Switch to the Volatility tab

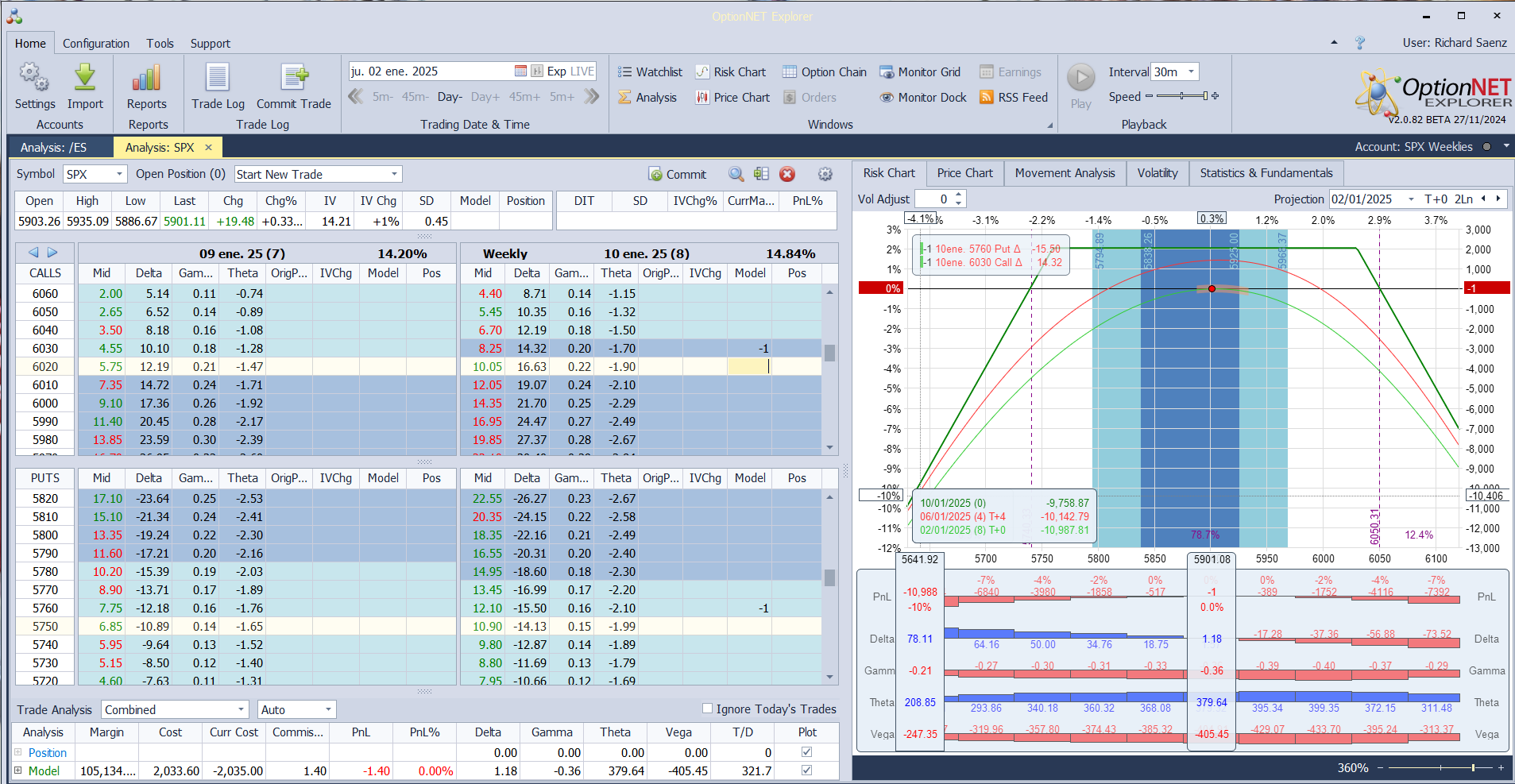coord(1157,173)
